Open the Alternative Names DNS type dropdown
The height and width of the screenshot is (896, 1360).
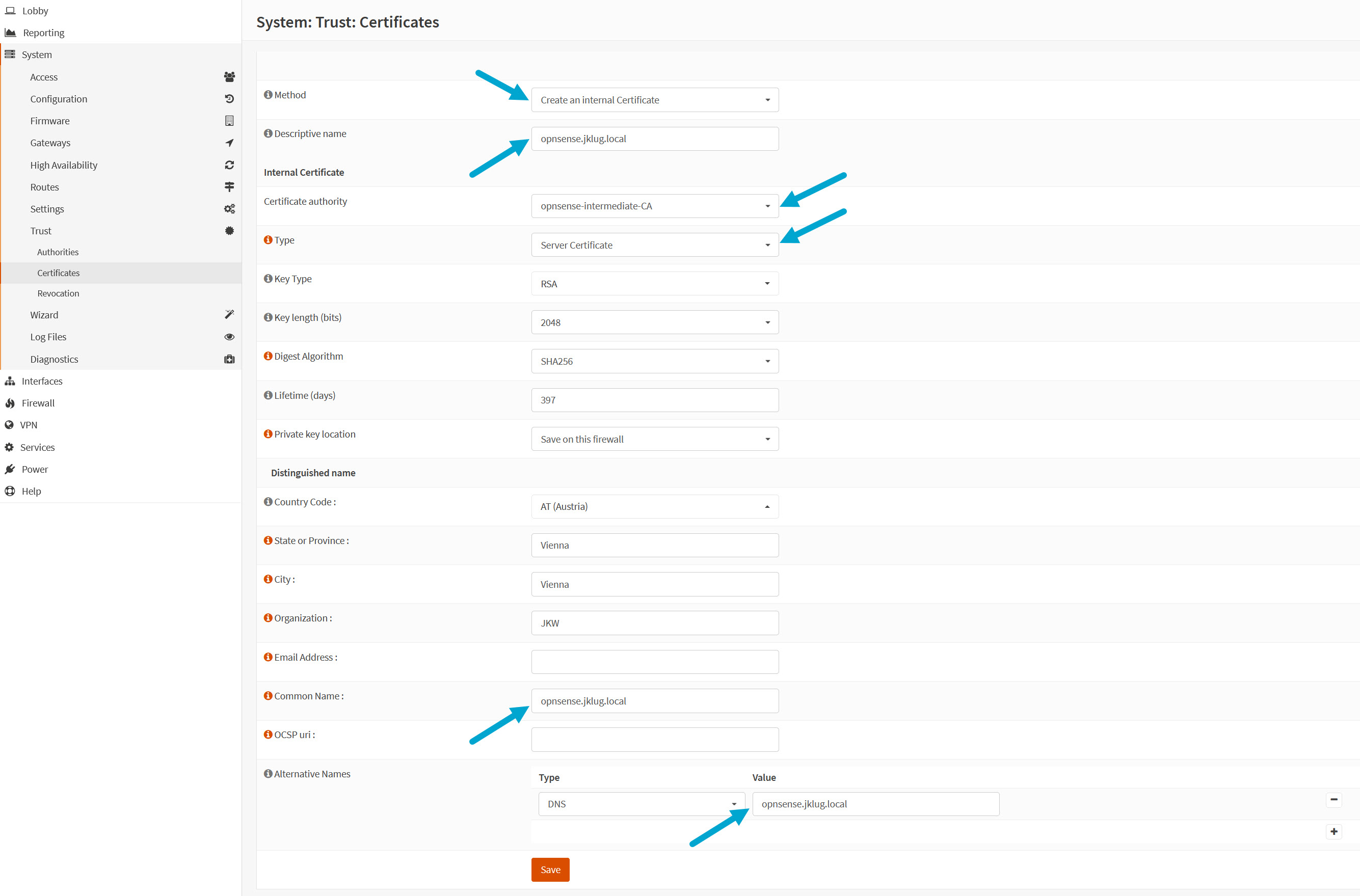[x=642, y=804]
